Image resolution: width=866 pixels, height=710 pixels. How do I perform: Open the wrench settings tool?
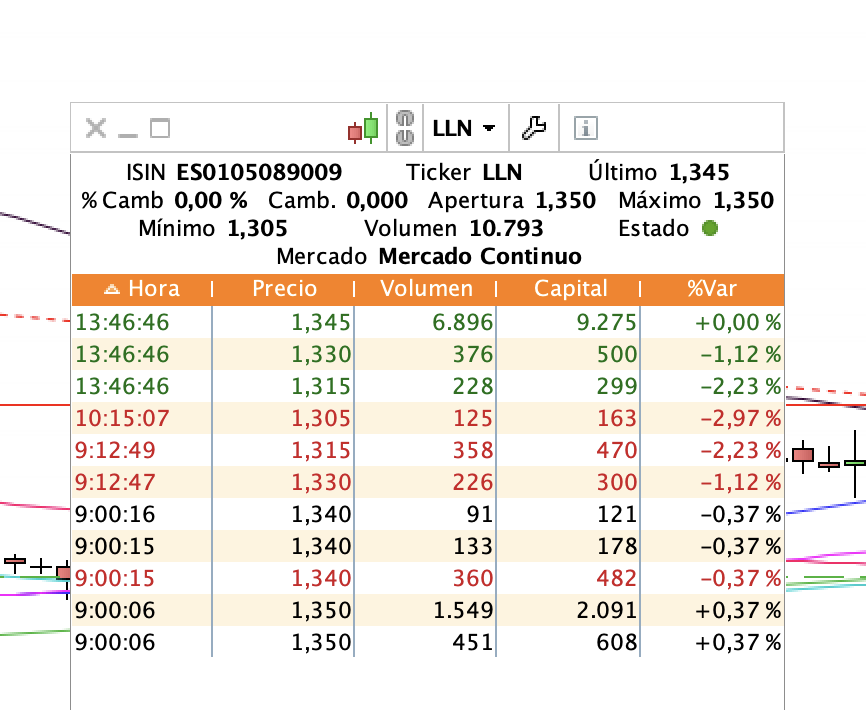pos(534,128)
